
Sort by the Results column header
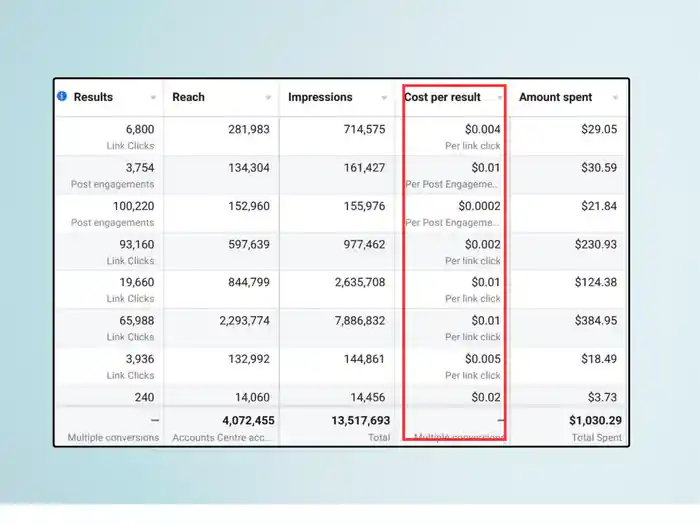93,97
